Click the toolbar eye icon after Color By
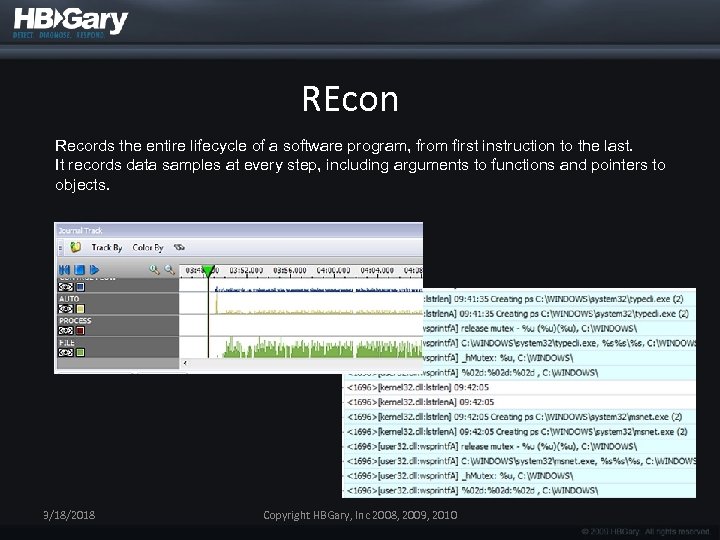Viewport: 720px width, 540px height. click(179, 248)
